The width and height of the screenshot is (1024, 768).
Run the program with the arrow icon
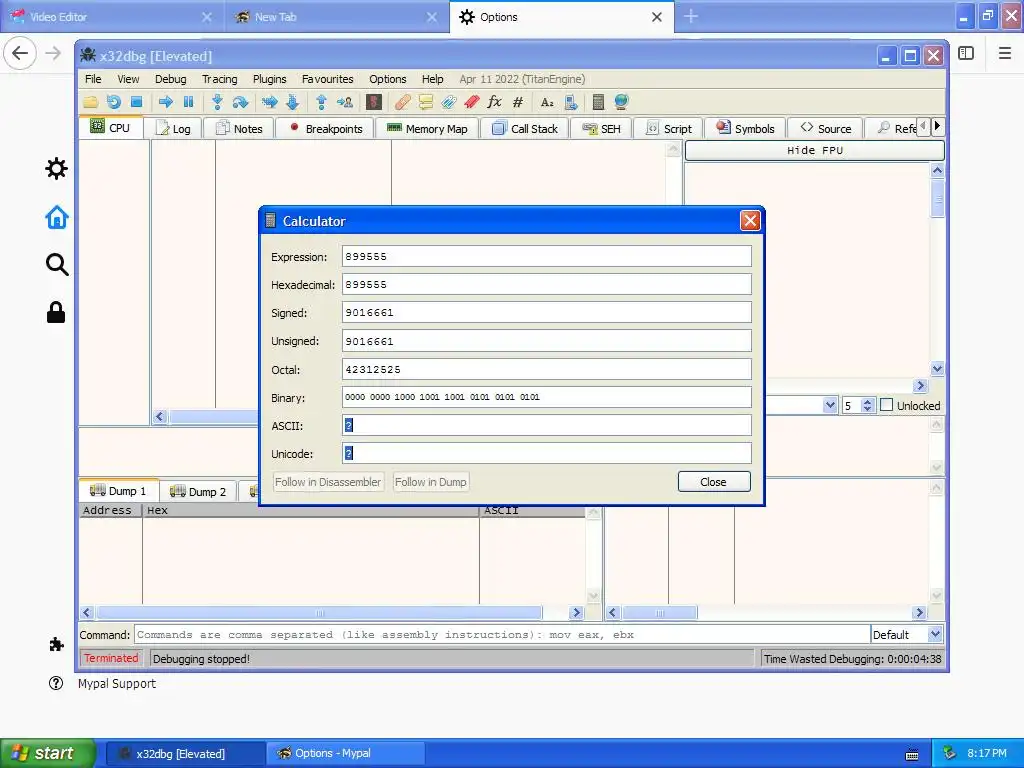(166, 102)
